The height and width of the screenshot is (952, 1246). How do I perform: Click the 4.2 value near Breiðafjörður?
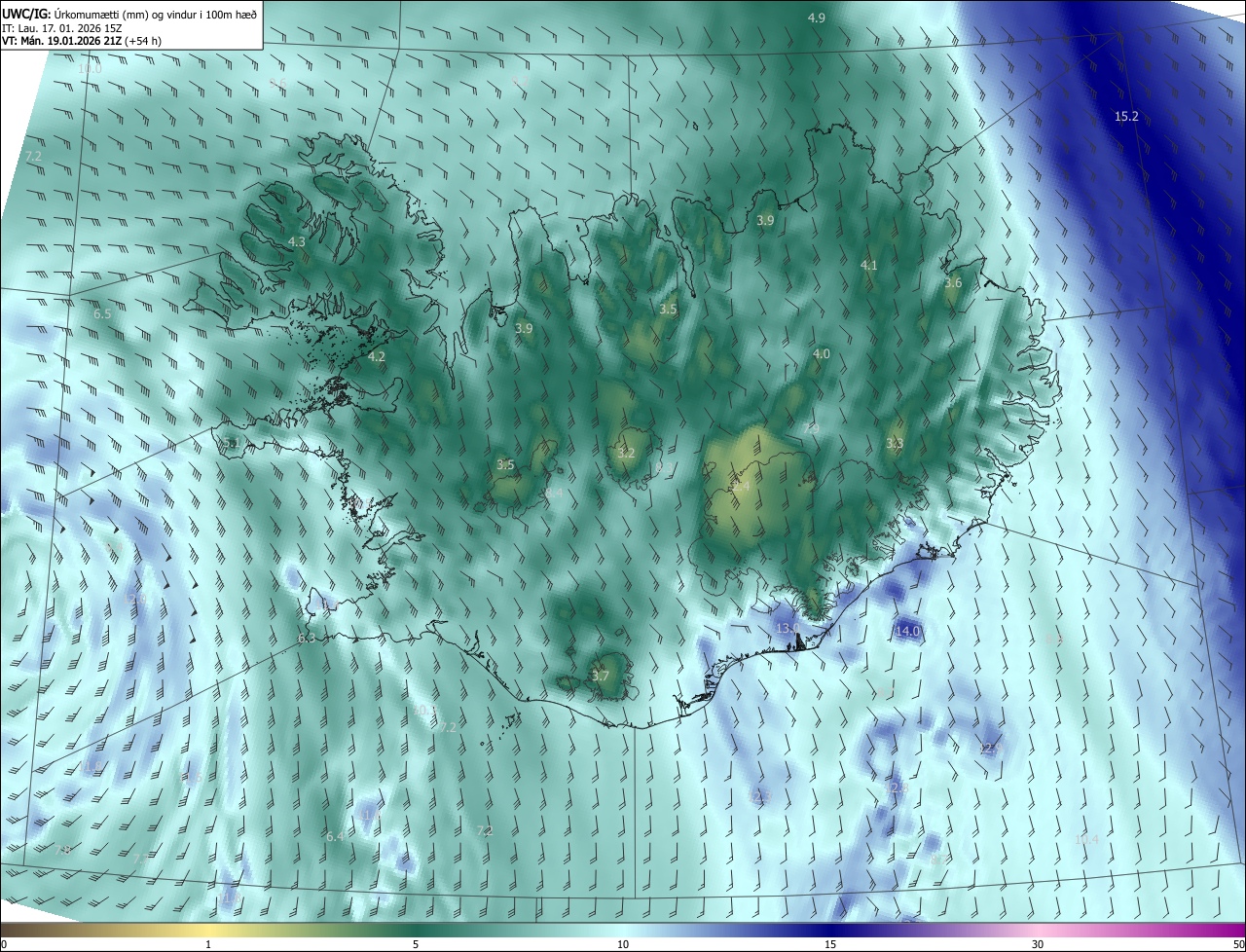click(x=377, y=357)
